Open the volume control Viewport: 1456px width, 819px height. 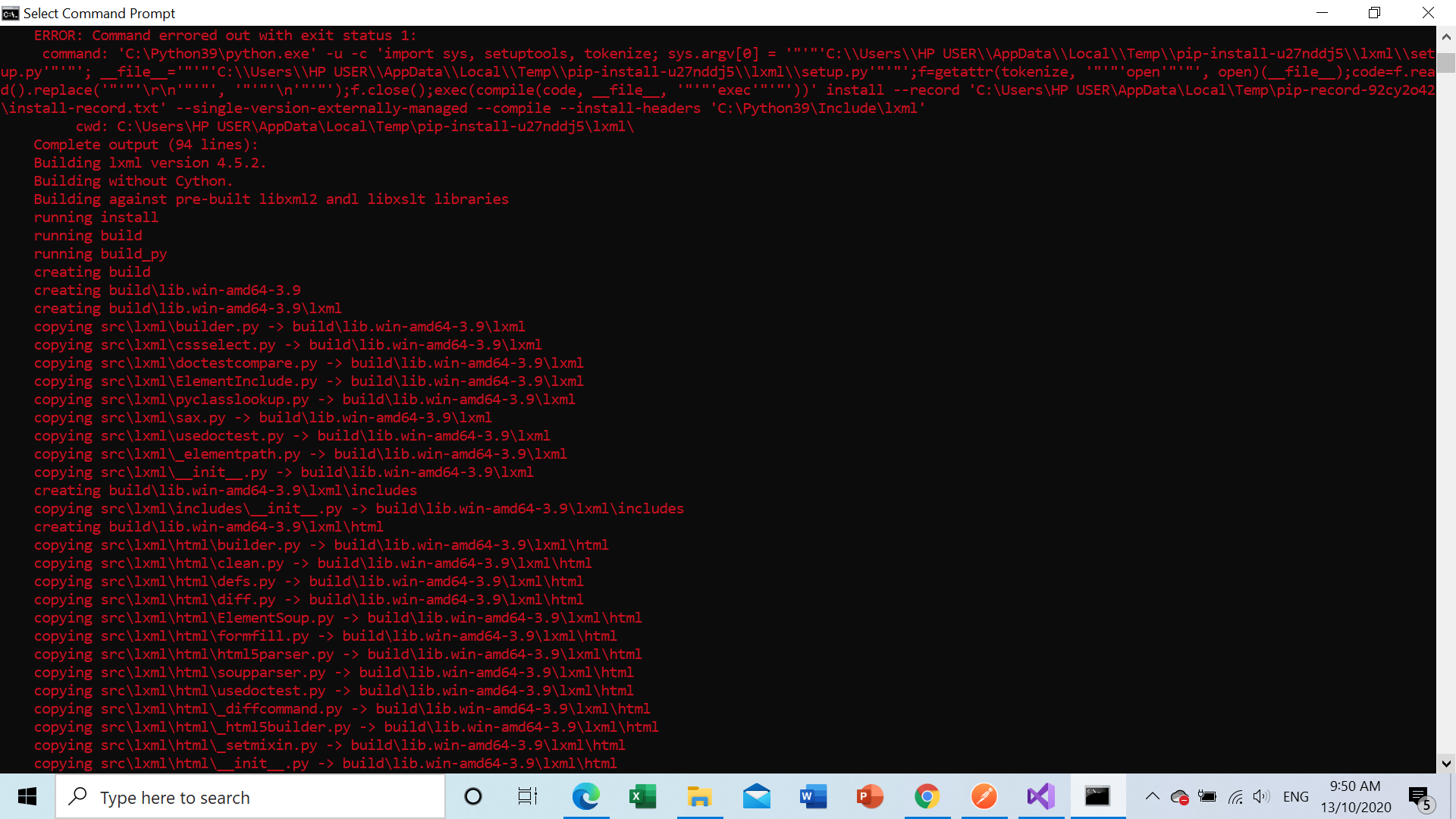point(1262,796)
